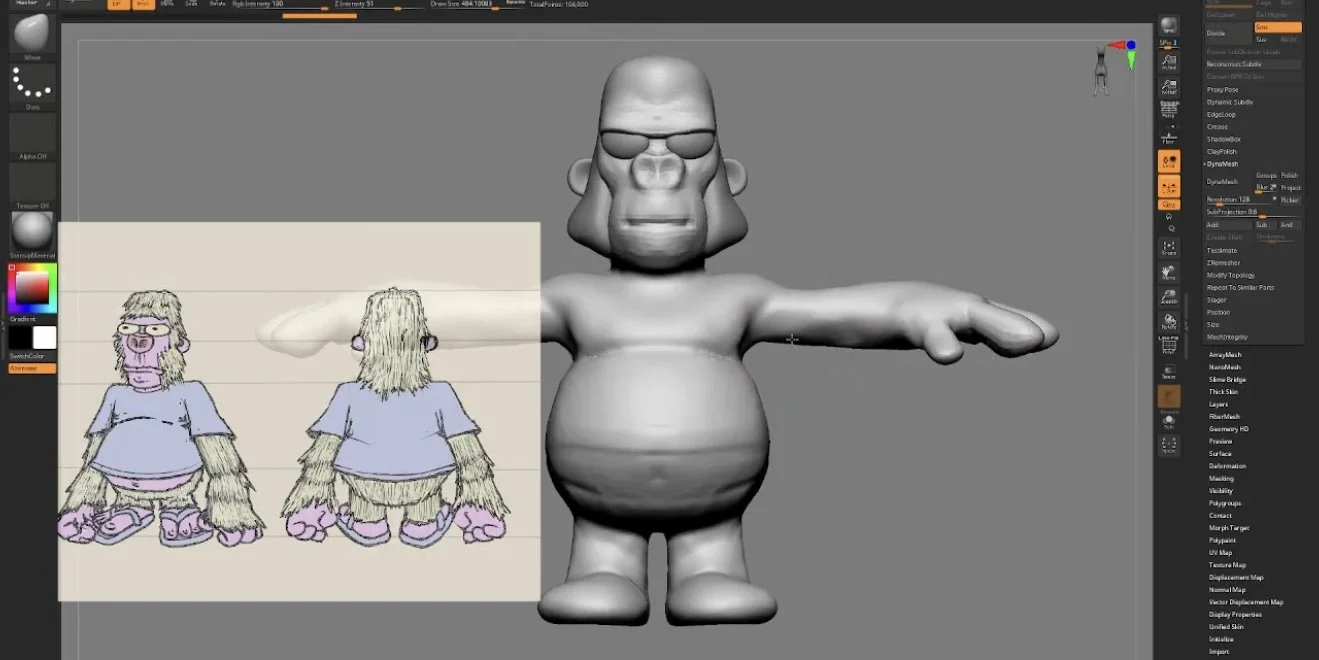The image size is (1319, 660).
Task: Toggle the Smt option beside Divide
Action: (1278, 27)
